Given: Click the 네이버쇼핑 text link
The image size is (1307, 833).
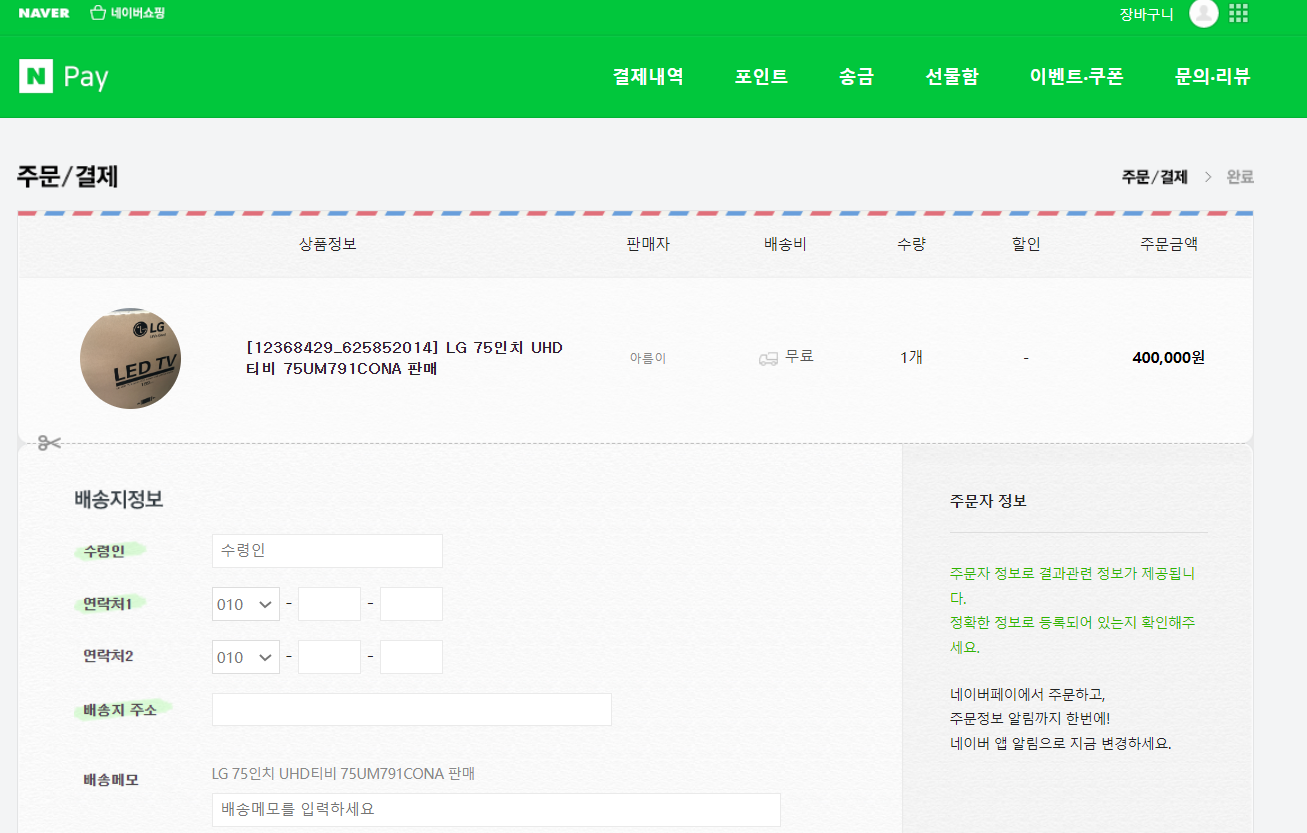Looking at the screenshot, I should pos(138,13).
